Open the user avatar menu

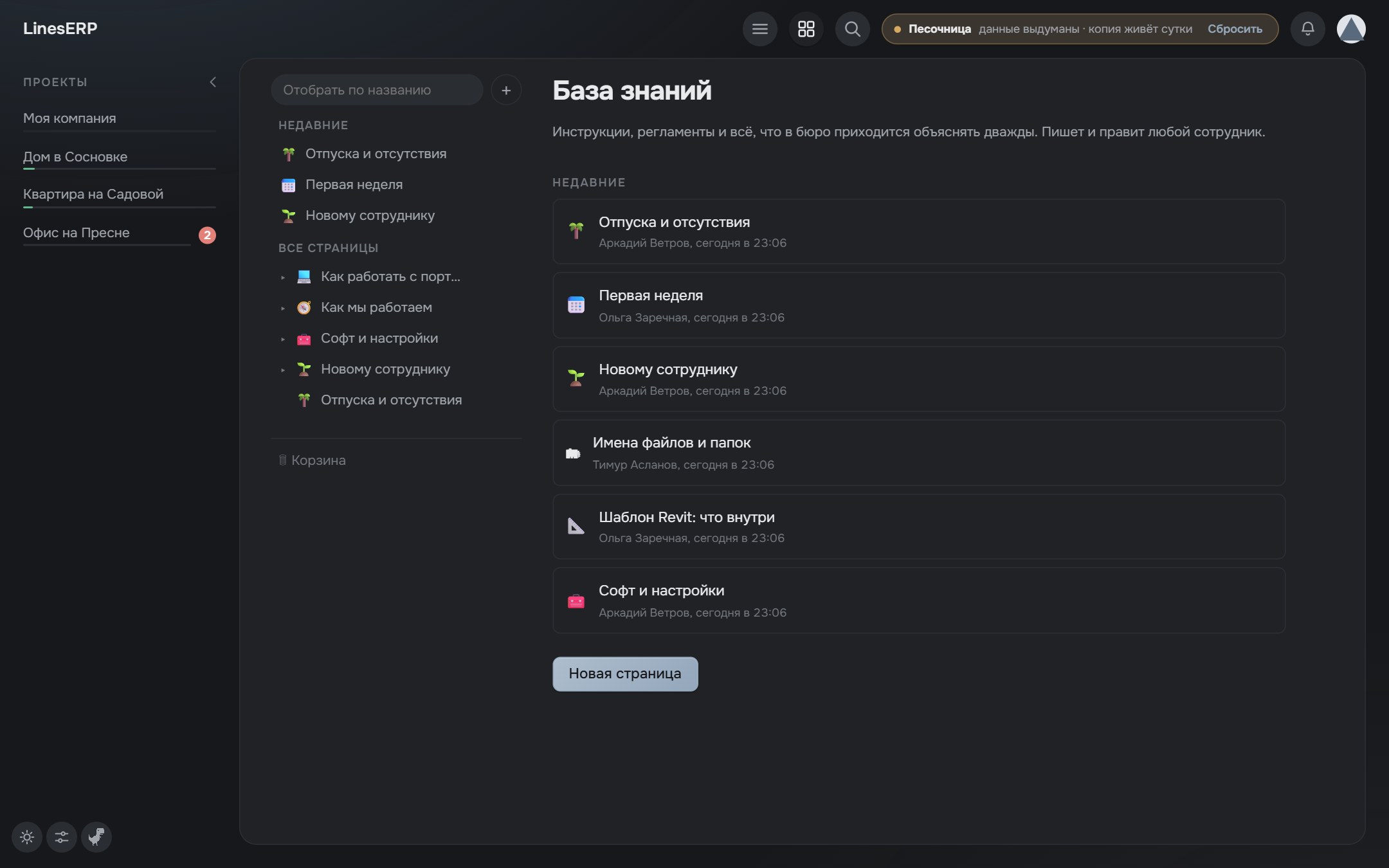[x=1351, y=29]
